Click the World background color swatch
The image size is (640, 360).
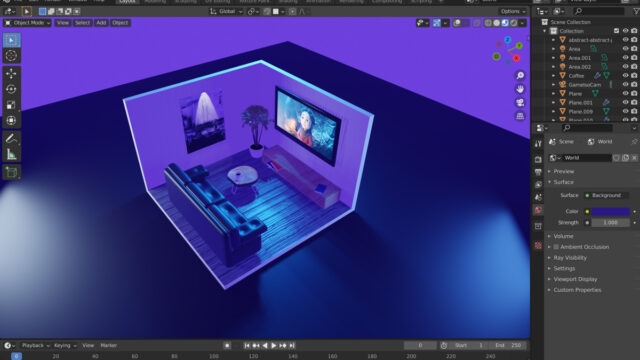click(611, 211)
